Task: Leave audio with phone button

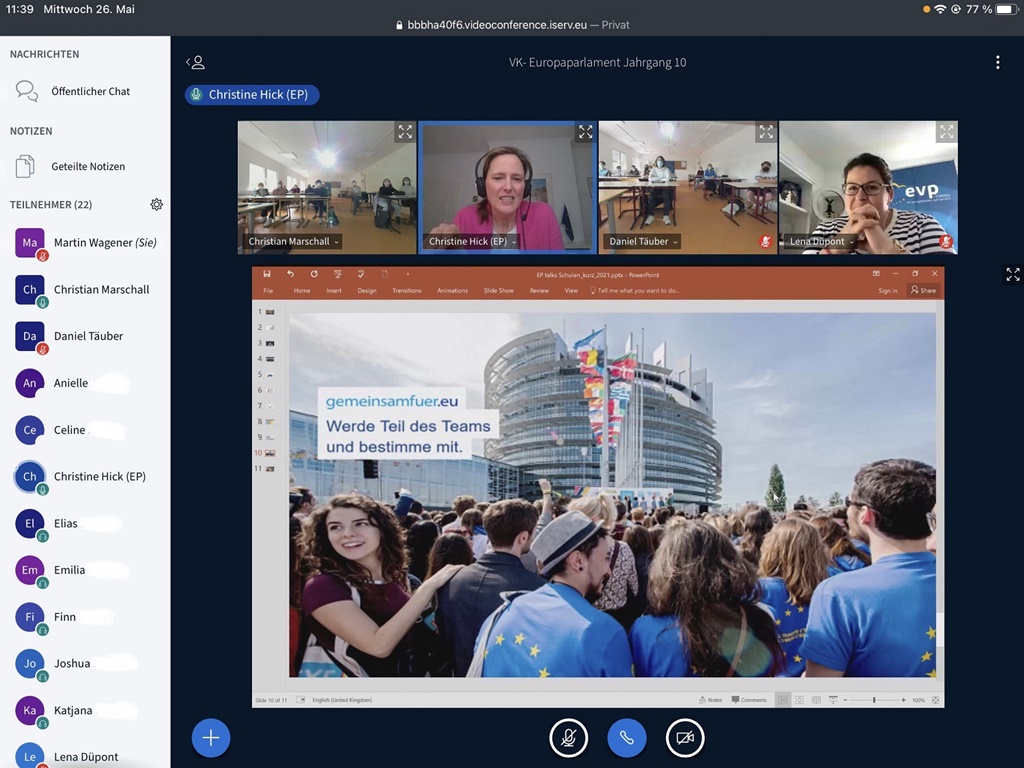Action: pos(626,738)
